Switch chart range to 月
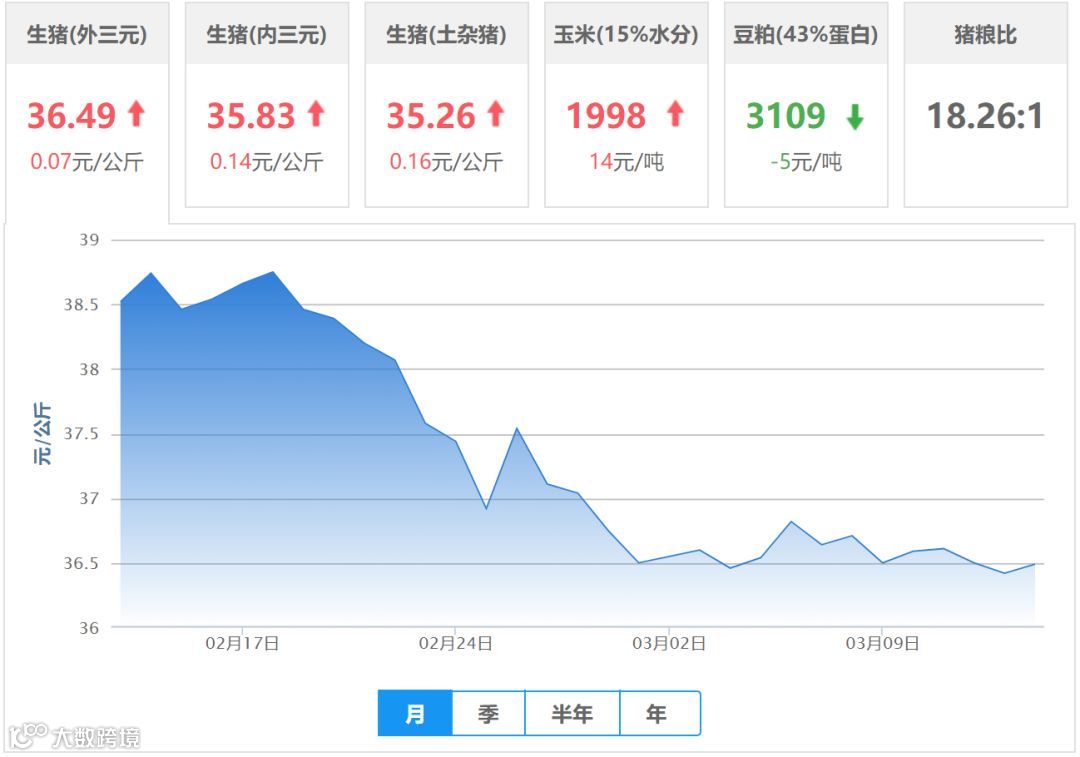This screenshot has width=1080, height=757. coord(415,714)
